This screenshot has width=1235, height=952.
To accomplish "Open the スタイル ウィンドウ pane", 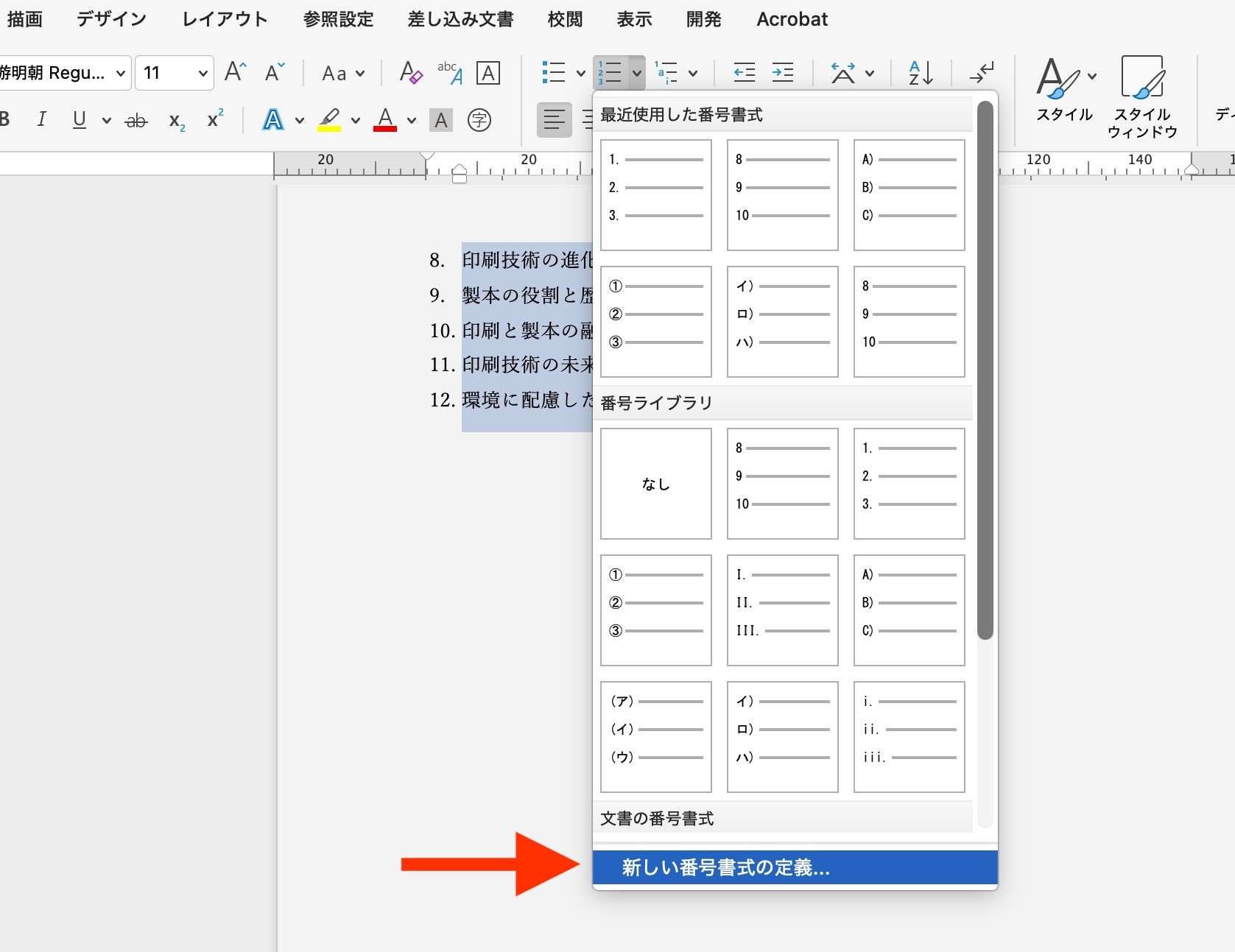I will pos(1142,96).
